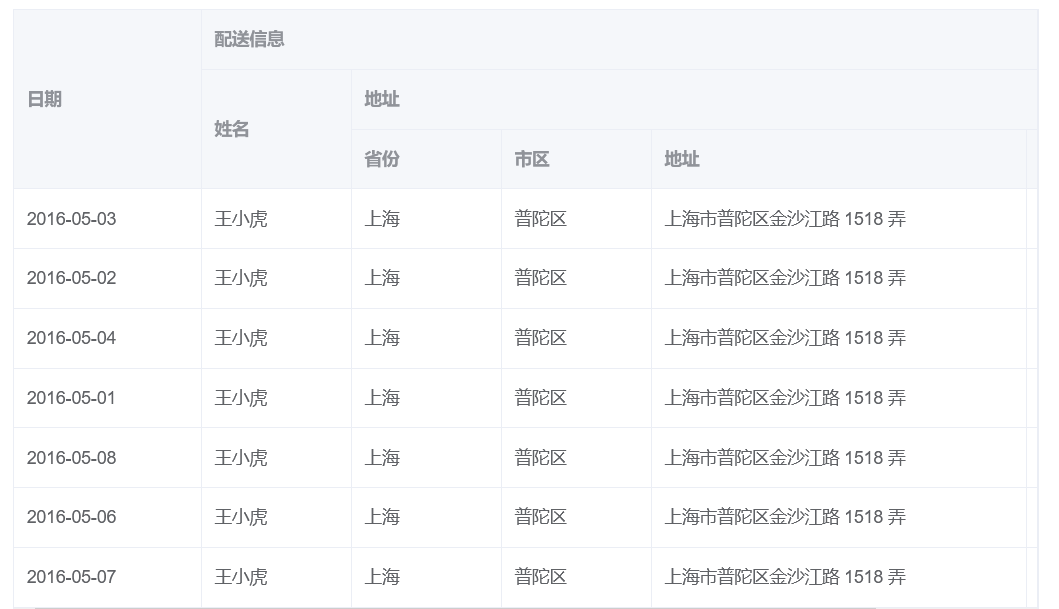Select the 2016-05-06 date cell

click(71, 517)
